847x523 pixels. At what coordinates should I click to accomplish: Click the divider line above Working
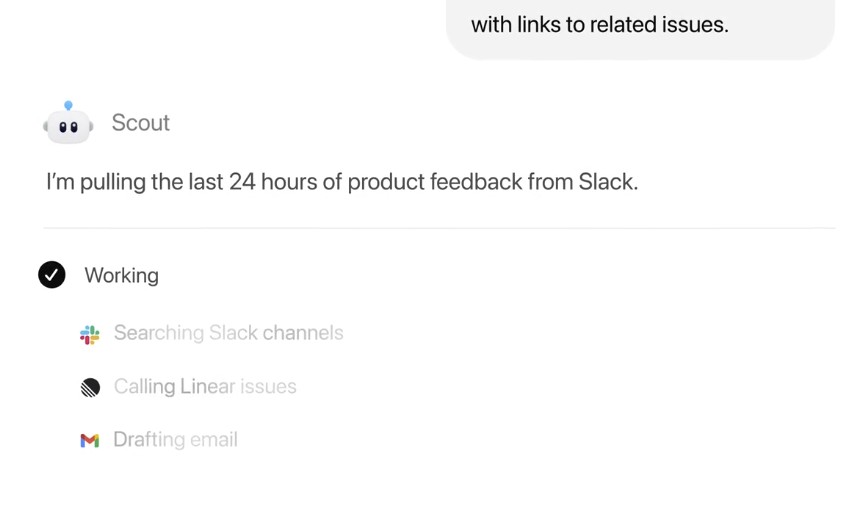439,228
